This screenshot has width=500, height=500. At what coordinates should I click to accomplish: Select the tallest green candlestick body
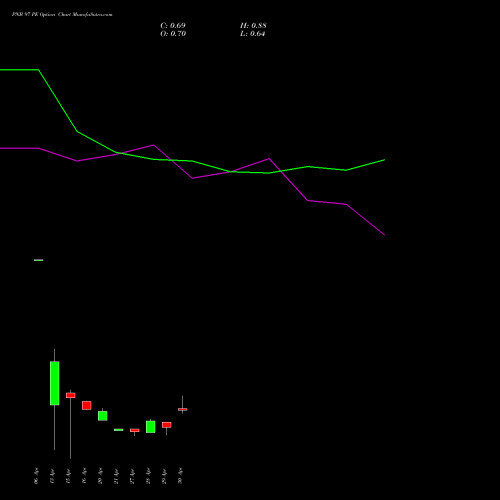point(55,383)
